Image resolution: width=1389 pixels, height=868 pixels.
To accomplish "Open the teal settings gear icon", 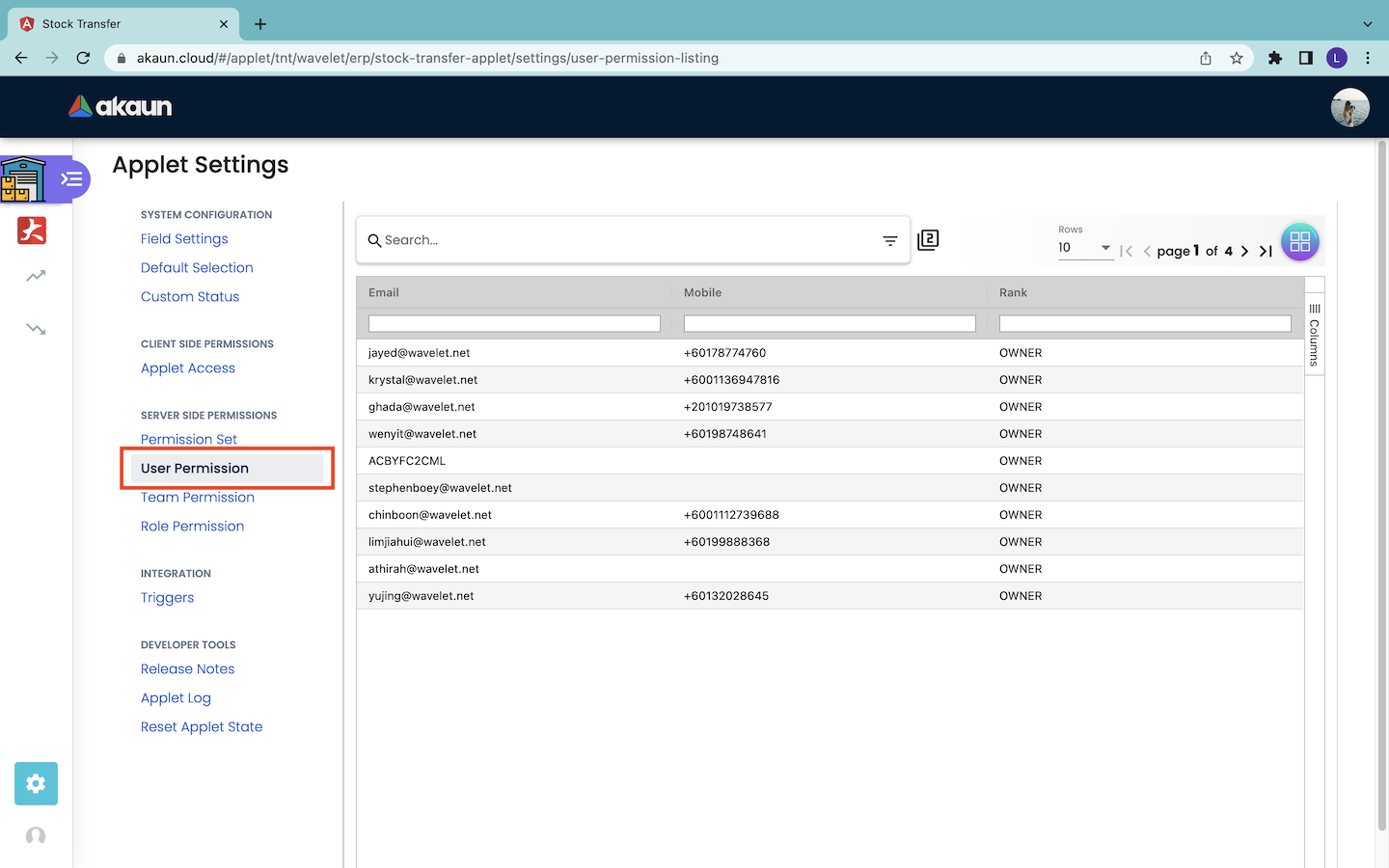I will 36,783.
